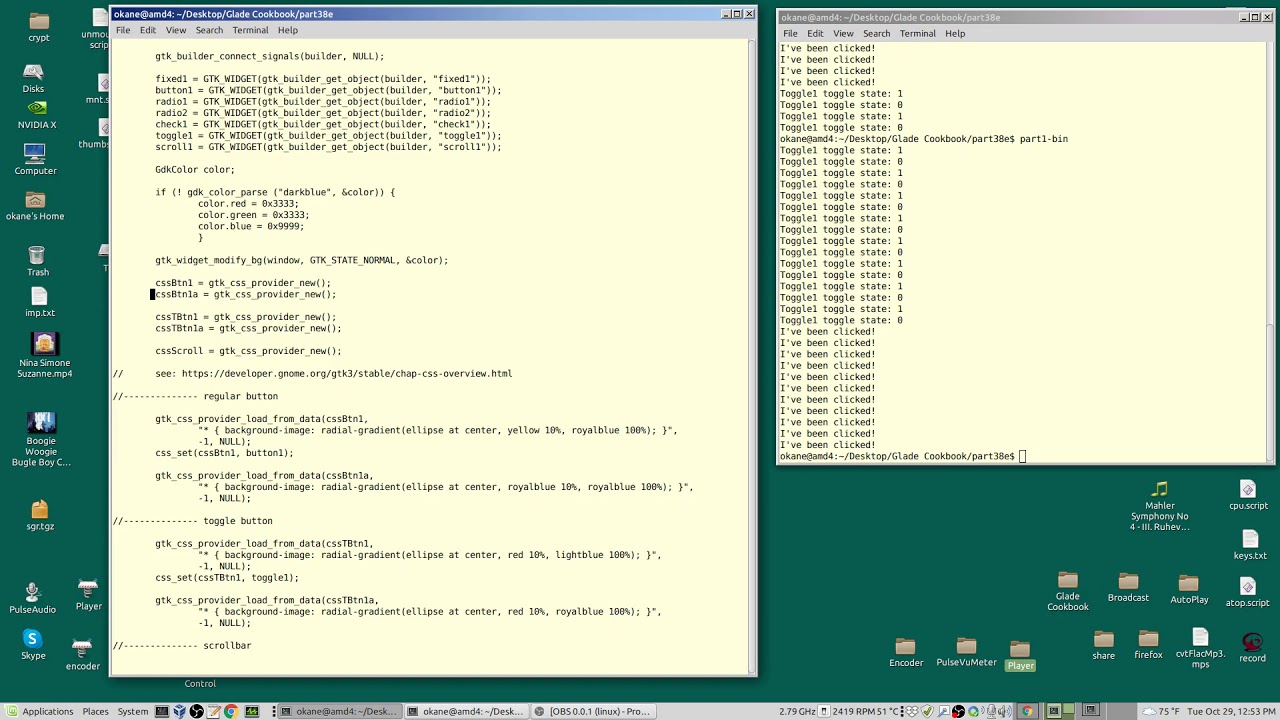Click the Dropbox tray icon
This screenshot has width=1280, height=720.
[912, 711]
